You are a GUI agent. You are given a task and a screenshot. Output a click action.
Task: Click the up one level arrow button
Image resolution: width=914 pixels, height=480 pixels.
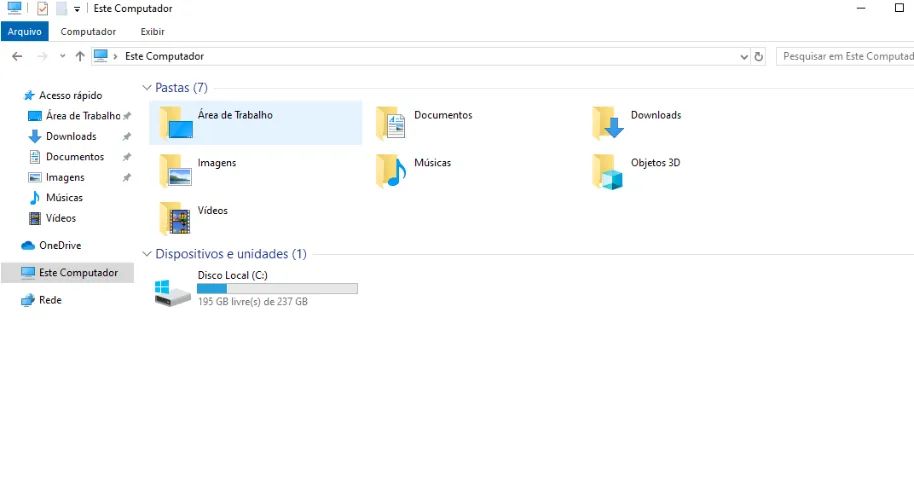pos(80,57)
